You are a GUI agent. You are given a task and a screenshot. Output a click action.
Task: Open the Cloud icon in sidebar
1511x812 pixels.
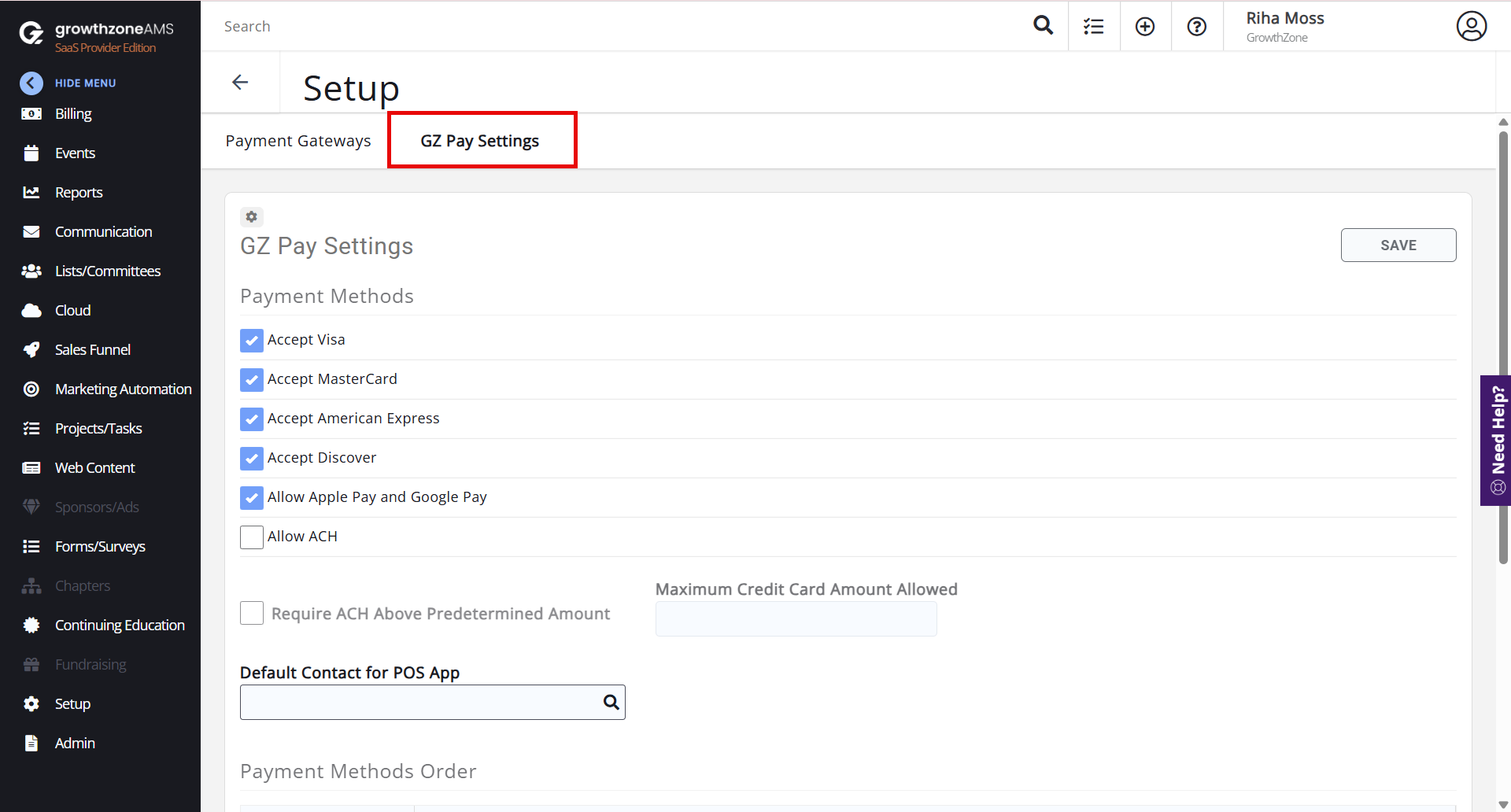pyautogui.click(x=31, y=311)
